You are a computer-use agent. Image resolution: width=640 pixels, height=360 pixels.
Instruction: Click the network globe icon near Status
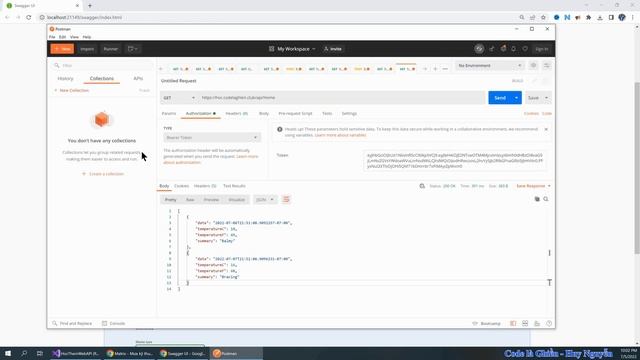pyautogui.click(x=422, y=186)
